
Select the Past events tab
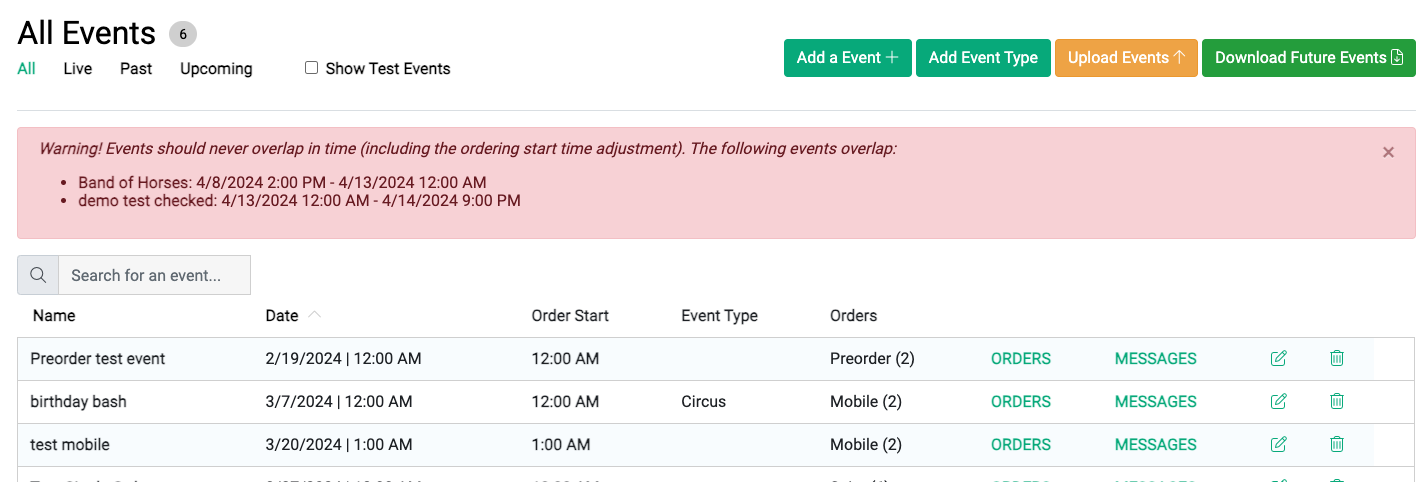click(136, 69)
